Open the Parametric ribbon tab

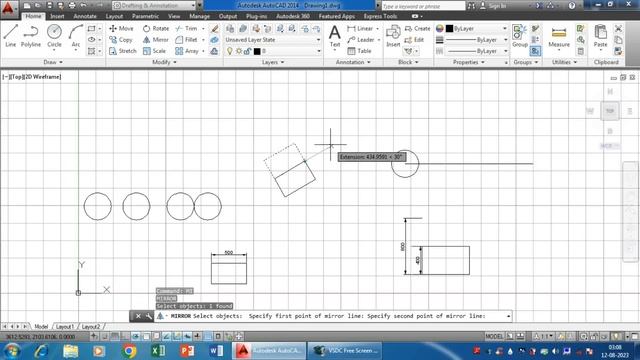pos(145,16)
